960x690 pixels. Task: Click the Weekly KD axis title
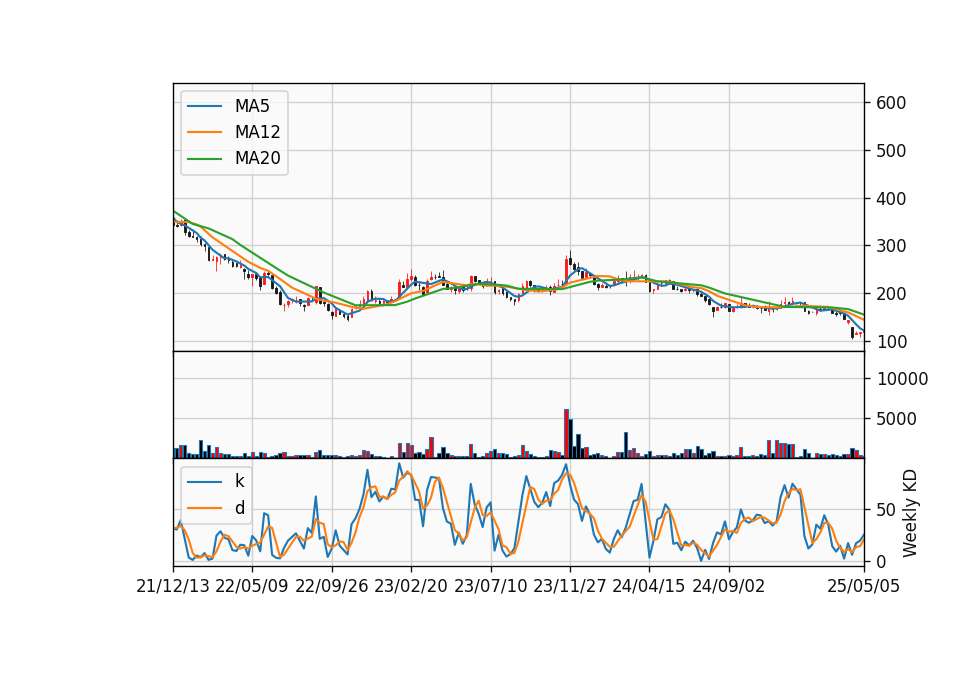coord(910,513)
